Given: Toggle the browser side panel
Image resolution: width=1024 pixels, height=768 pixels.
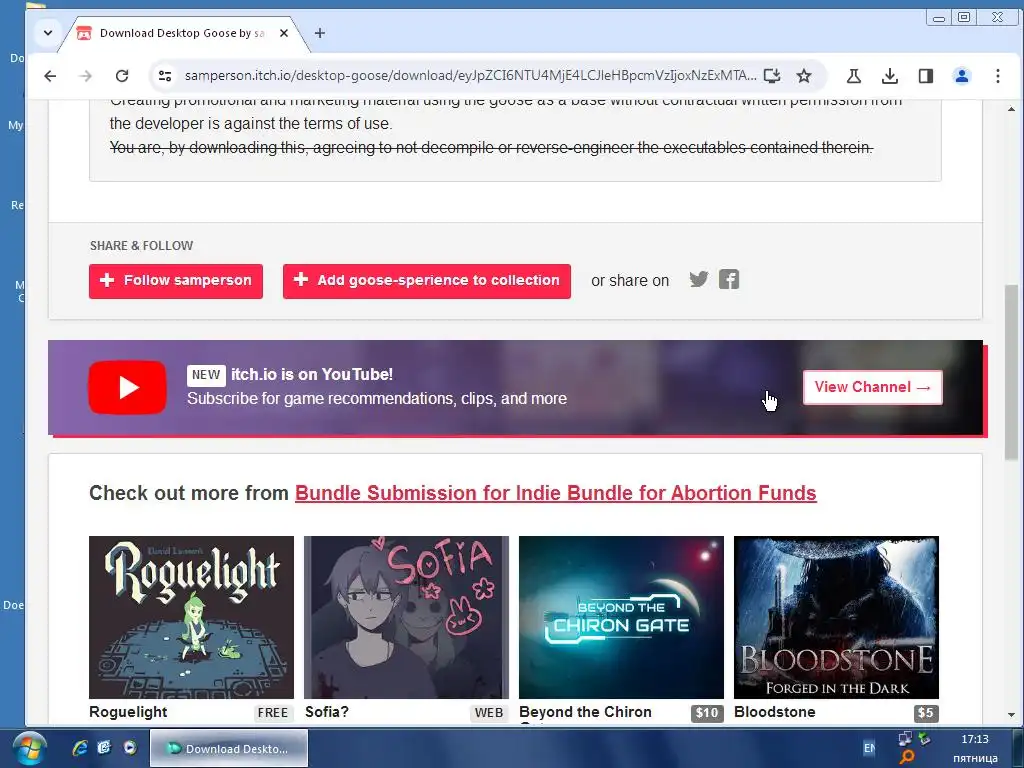Looking at the screenshot, I should [925, 76].
